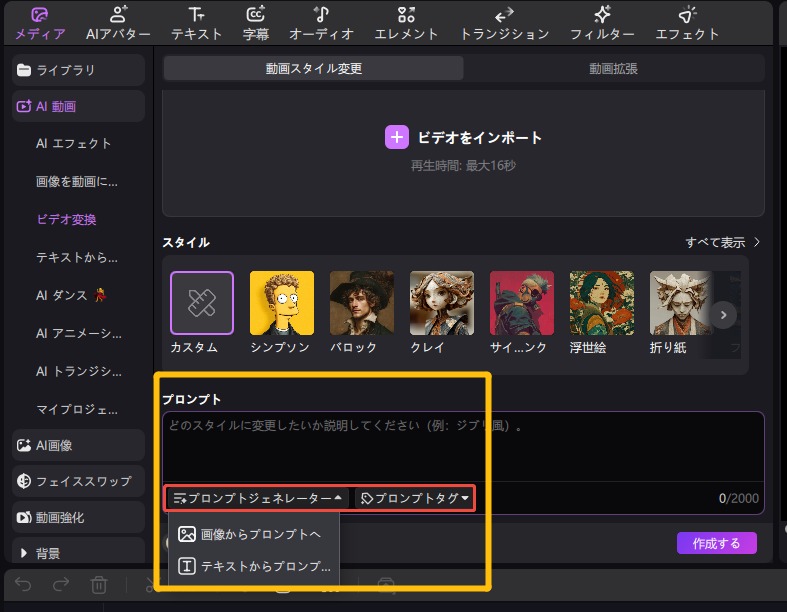The width and height of the screenshot is (787, 612).
Task: Open the エレメント elements icon
Action: click(x=406, y=15)
